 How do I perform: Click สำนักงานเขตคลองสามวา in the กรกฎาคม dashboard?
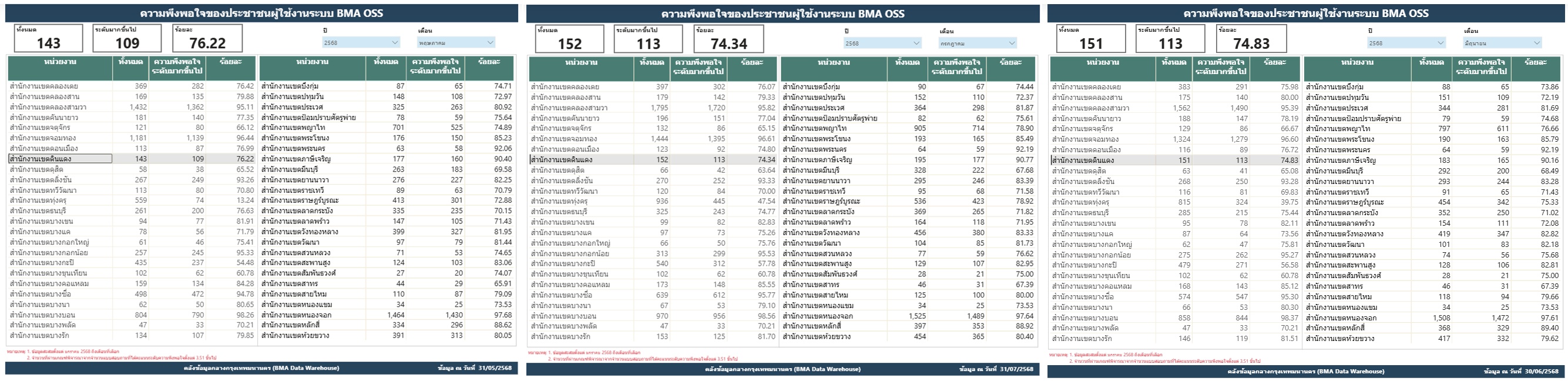pyautogui.click(x=569, y=108)
